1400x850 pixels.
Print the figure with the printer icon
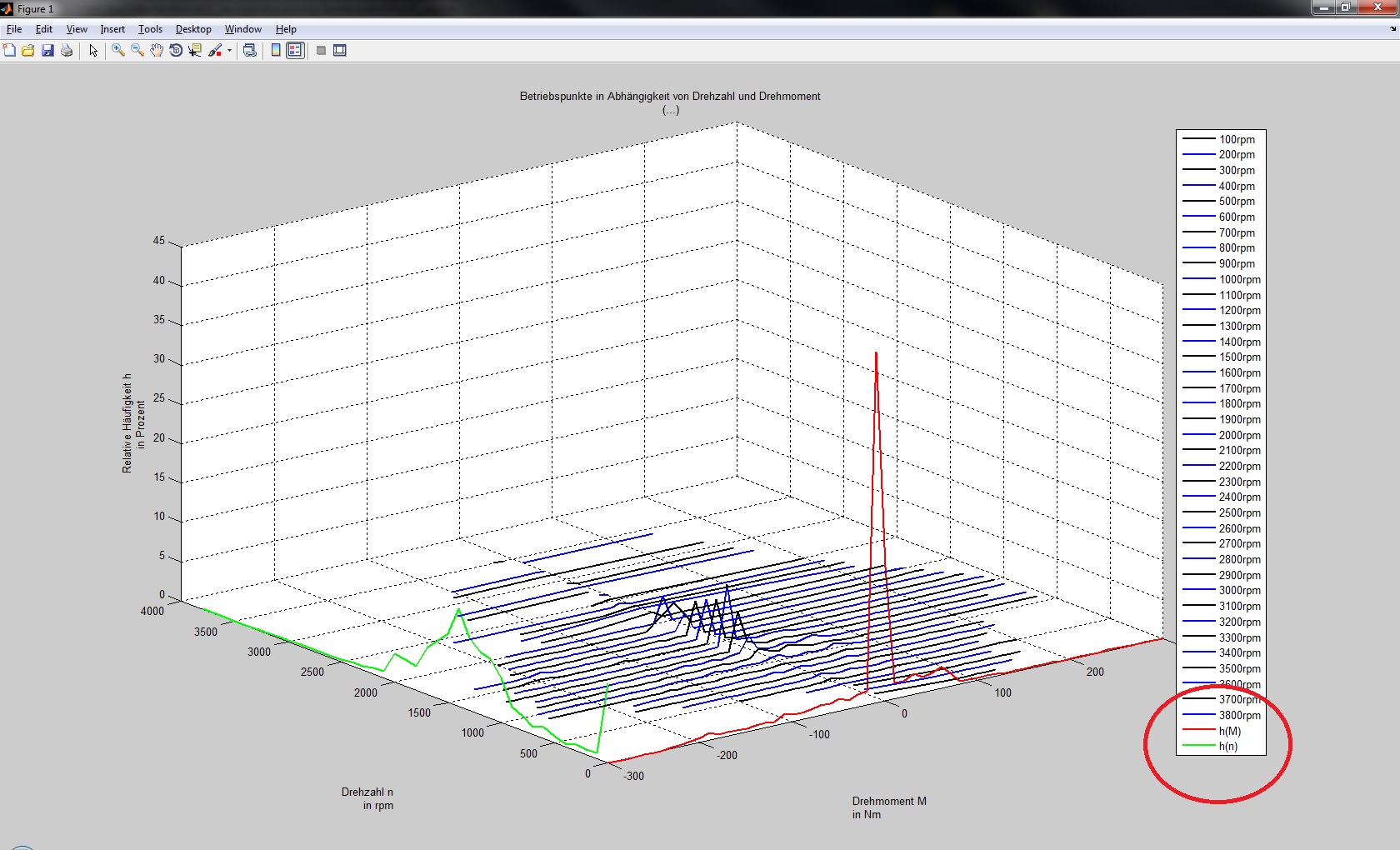[x=67, y=51]
